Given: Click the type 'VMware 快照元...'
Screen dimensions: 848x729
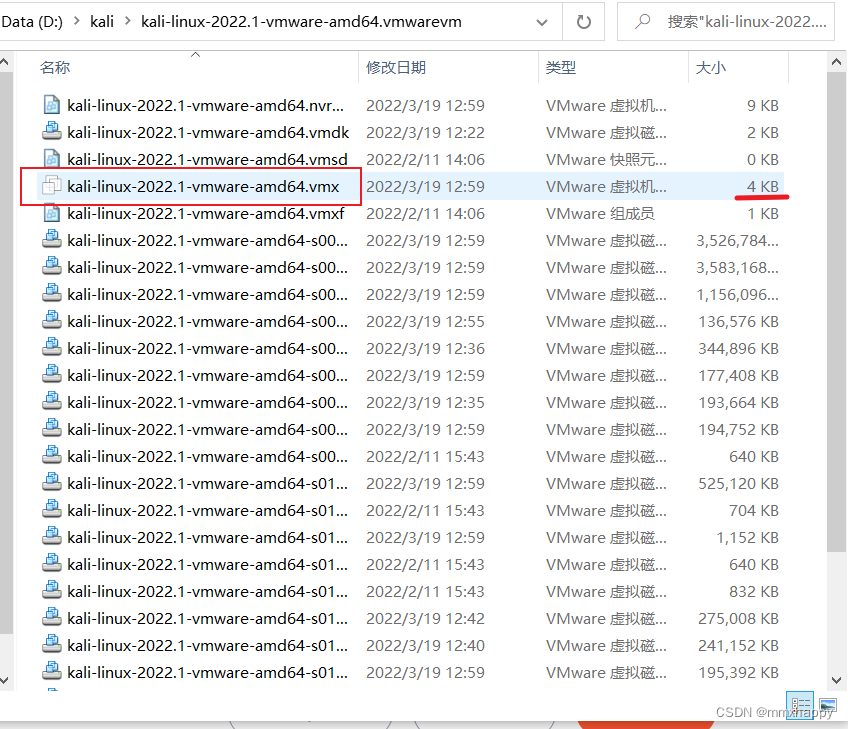Looking at the screenshot, I should (x=606, y=160).
